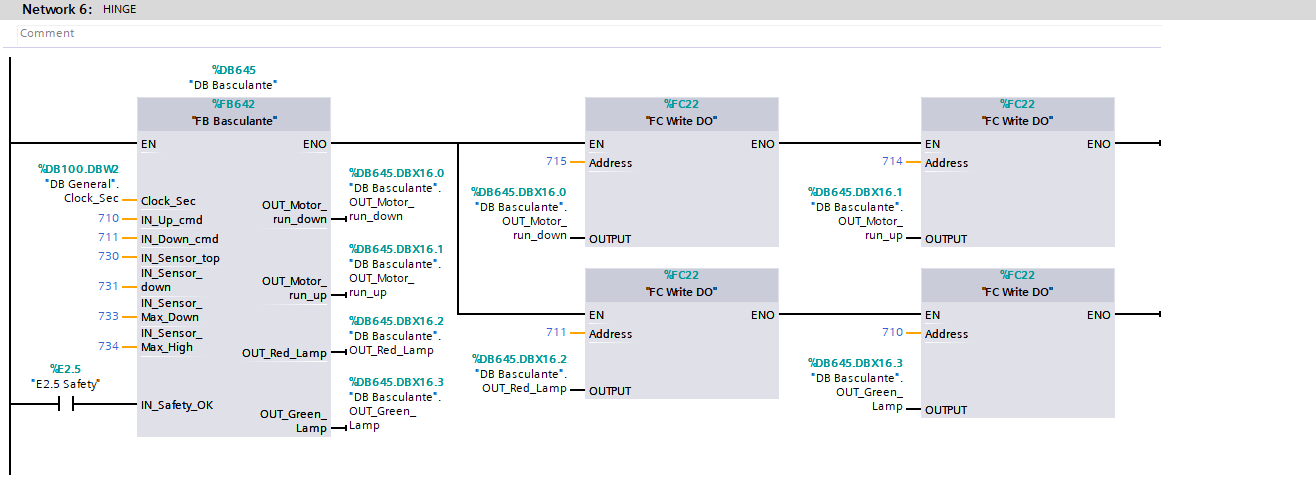Viewport: 1316px width, 483px height.
Task: Click value 731 at IN_Sensor_down input
Action: coord(108,286)
